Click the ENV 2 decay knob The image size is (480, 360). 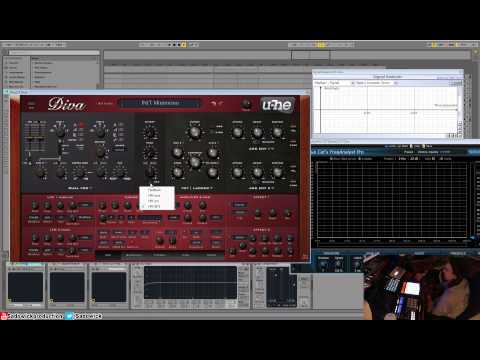click(257, 172)
